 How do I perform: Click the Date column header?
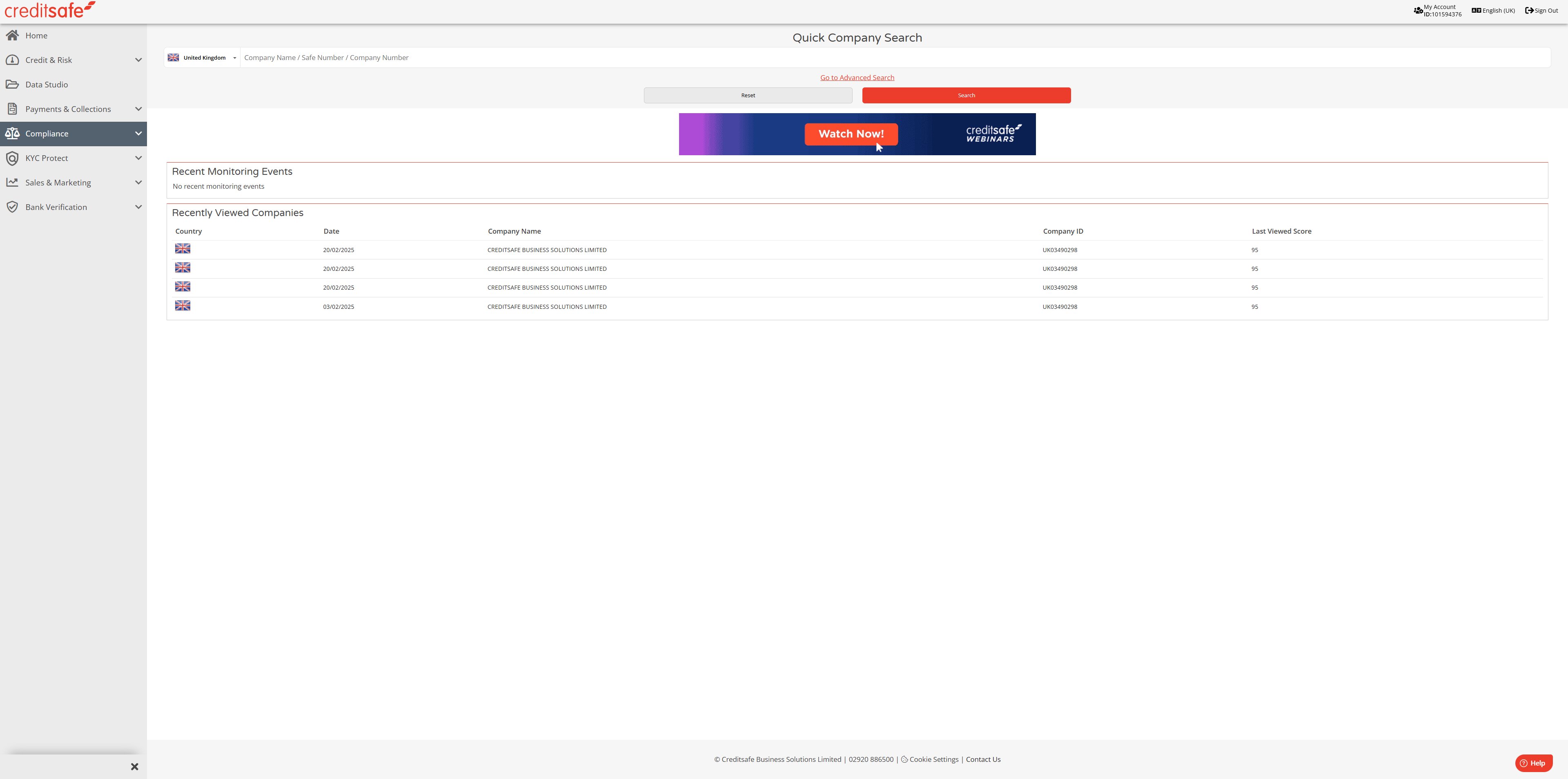coord(331,232)
